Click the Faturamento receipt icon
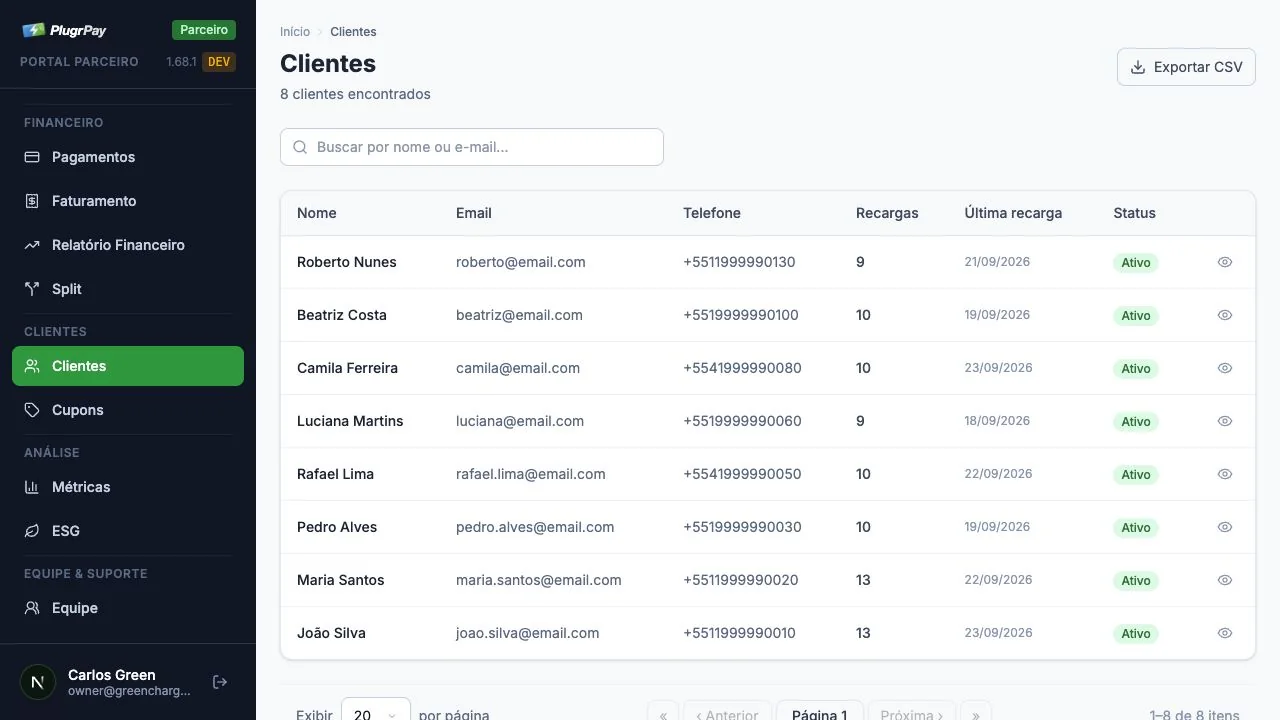The width and height of the screenshot is (1280, 720). click(32, 201)
